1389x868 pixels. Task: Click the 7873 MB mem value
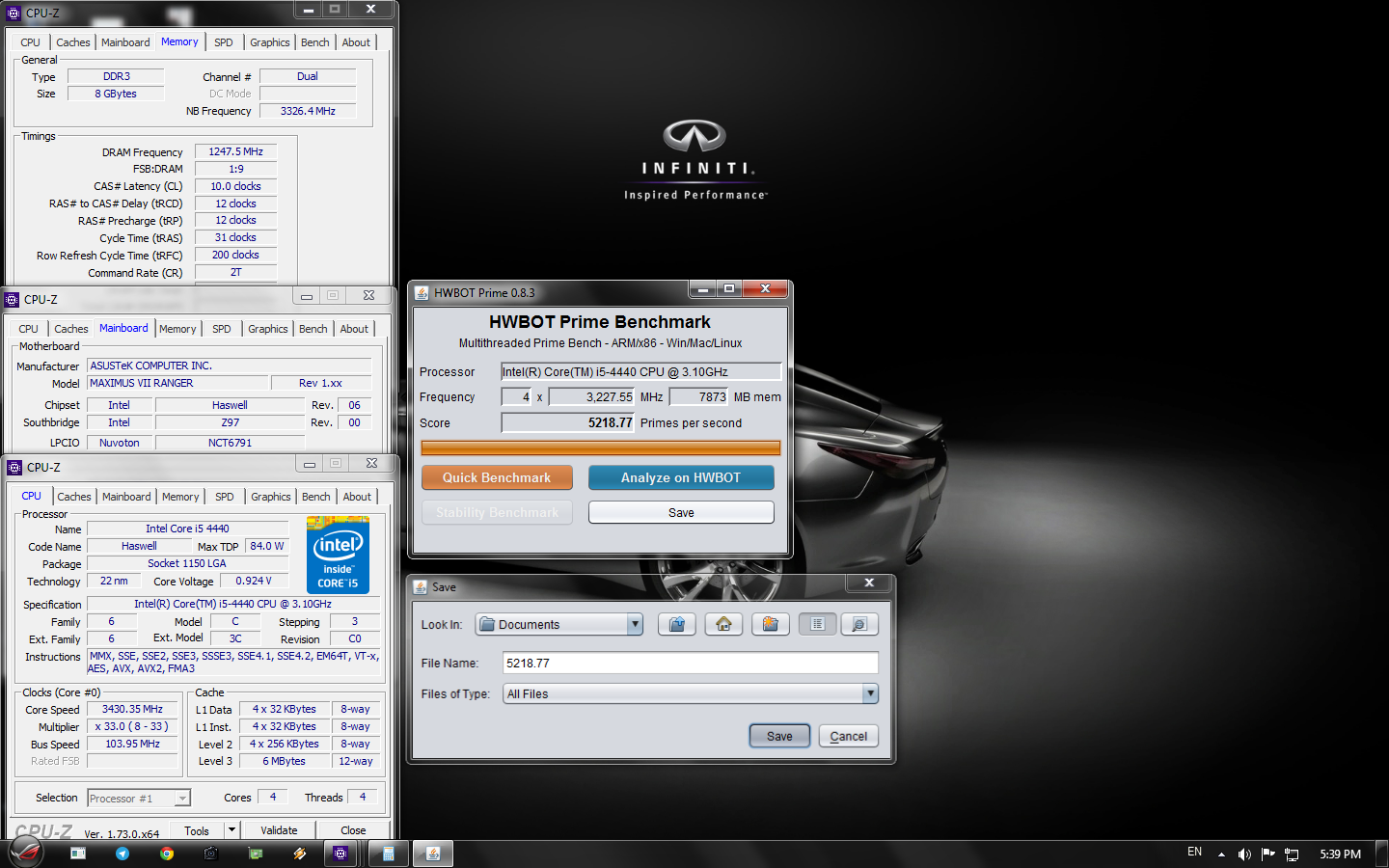coord(699,396)
